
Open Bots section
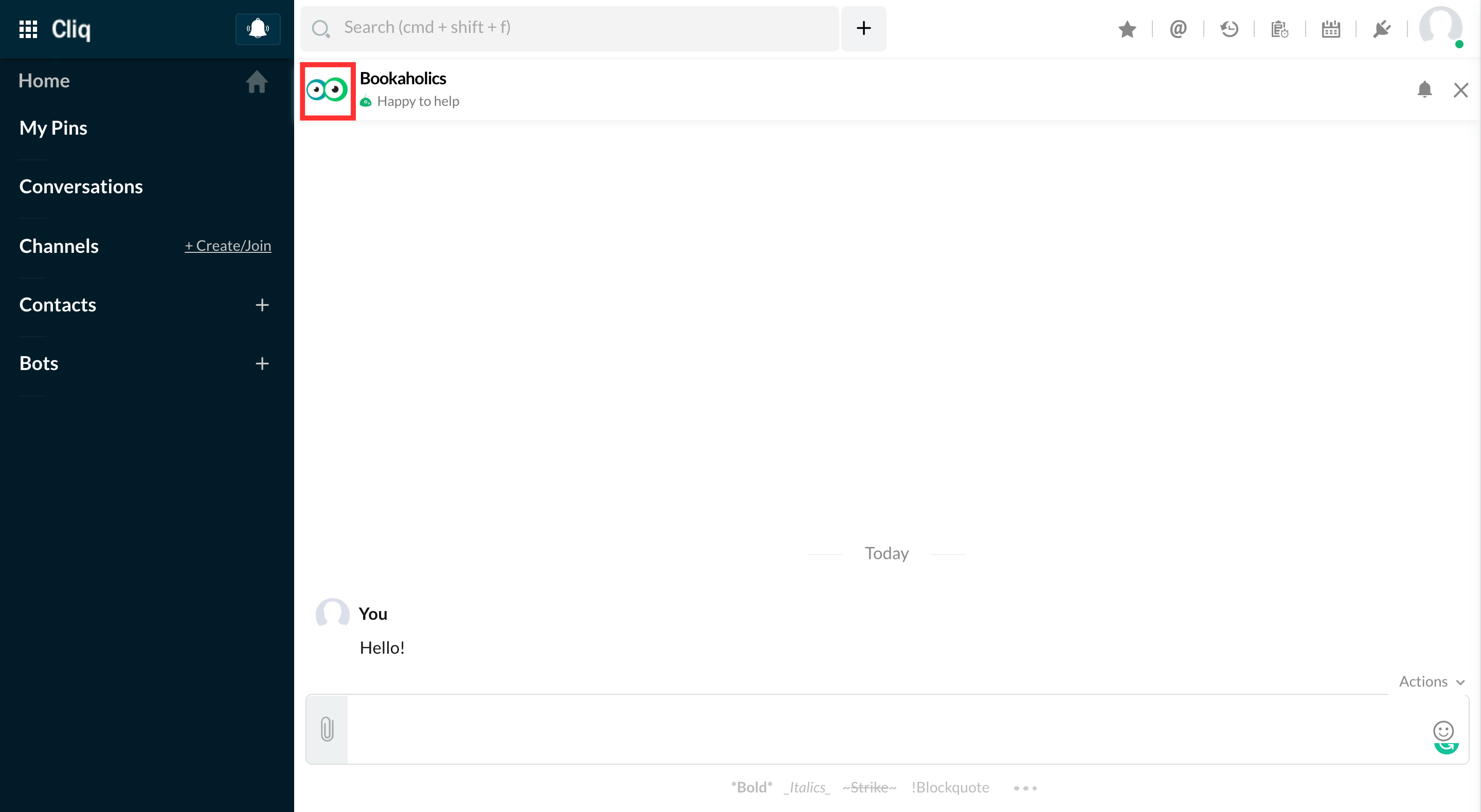39,364
